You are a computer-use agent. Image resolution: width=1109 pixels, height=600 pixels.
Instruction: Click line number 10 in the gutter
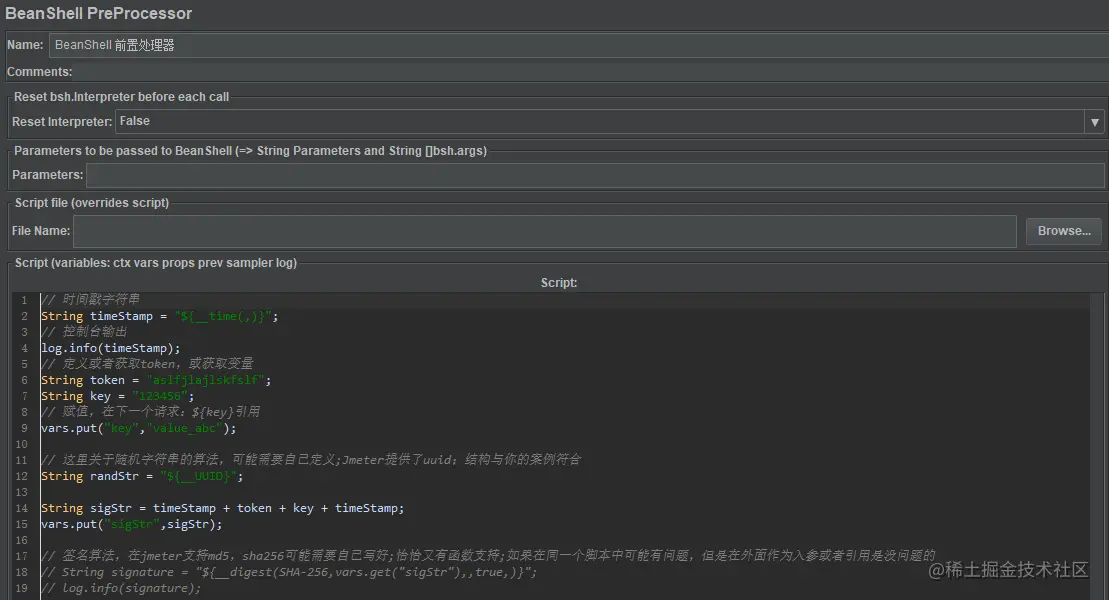(22, 444)
